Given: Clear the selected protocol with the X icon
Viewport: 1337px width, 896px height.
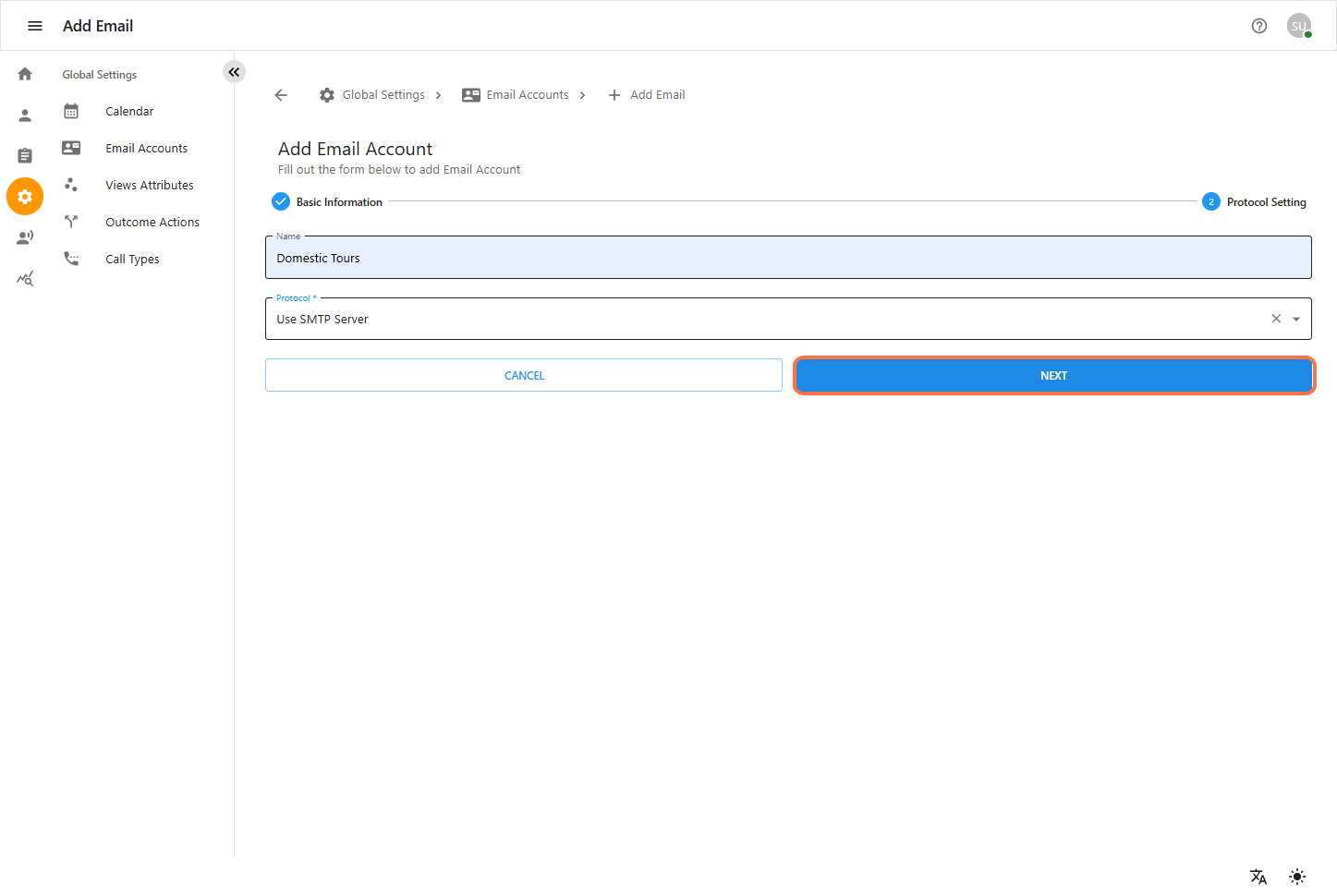Looking at the screenshot, I should coord(1275,318).
